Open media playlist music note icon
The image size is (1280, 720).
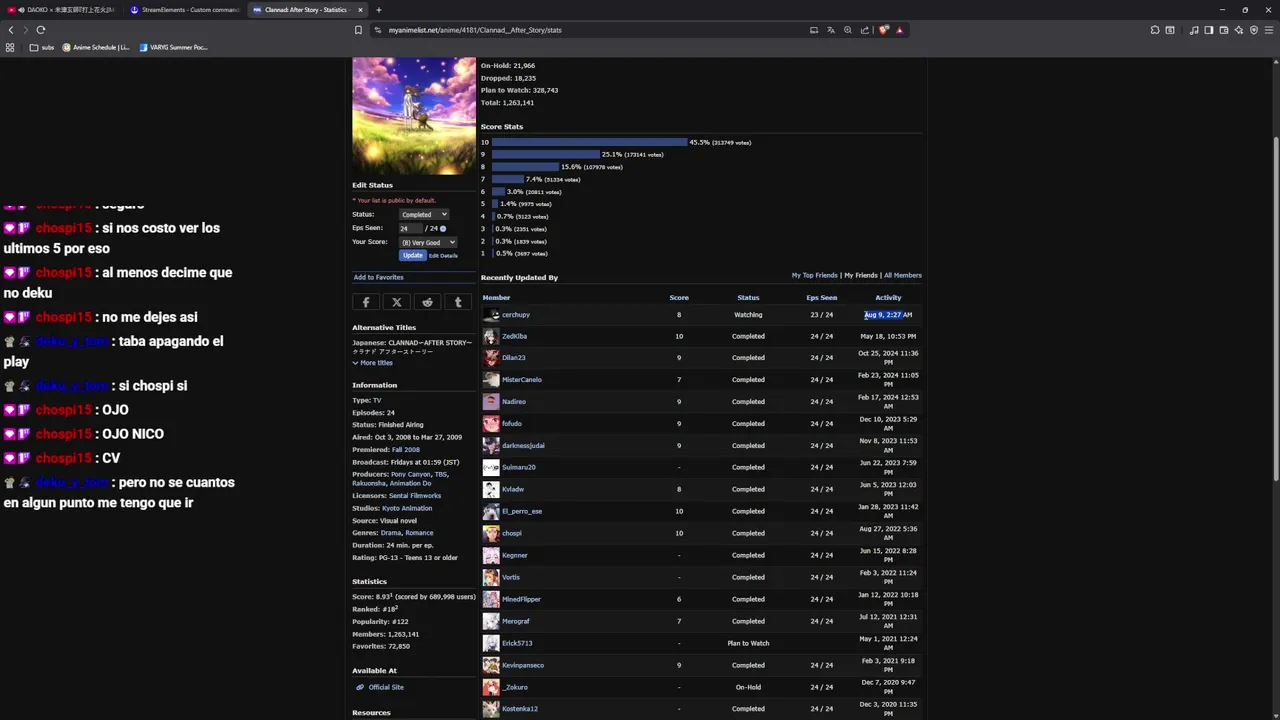point(1193,30)
